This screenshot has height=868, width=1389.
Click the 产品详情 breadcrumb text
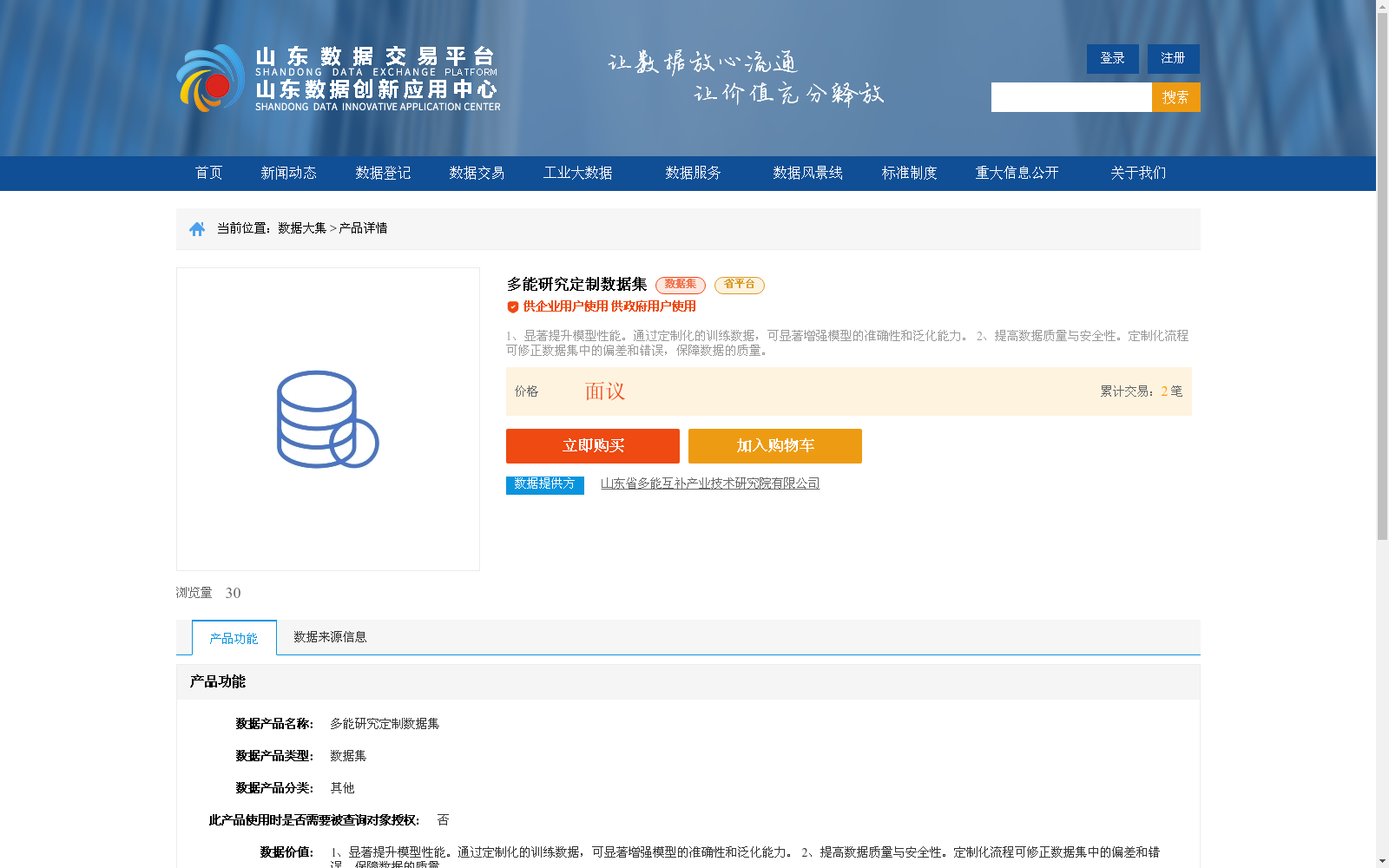(363, 228)
